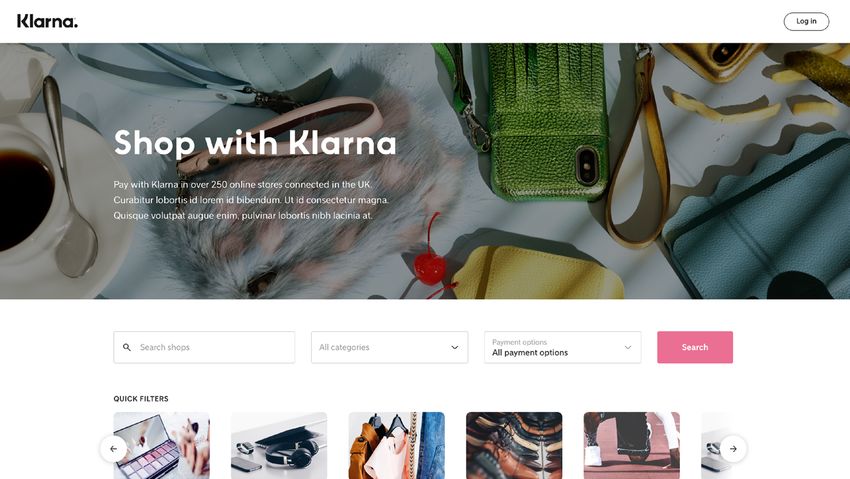Choose the leather shoes quick filter
This screenshot has width=850, height=479.
tap(514, 445)
